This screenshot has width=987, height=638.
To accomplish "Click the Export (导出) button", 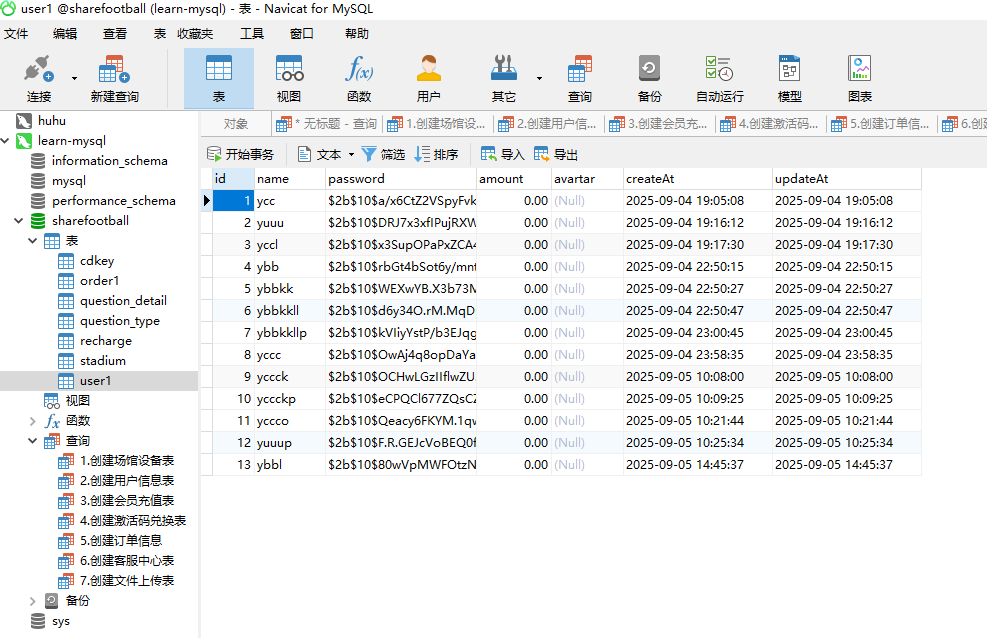I will pos(556,154).
